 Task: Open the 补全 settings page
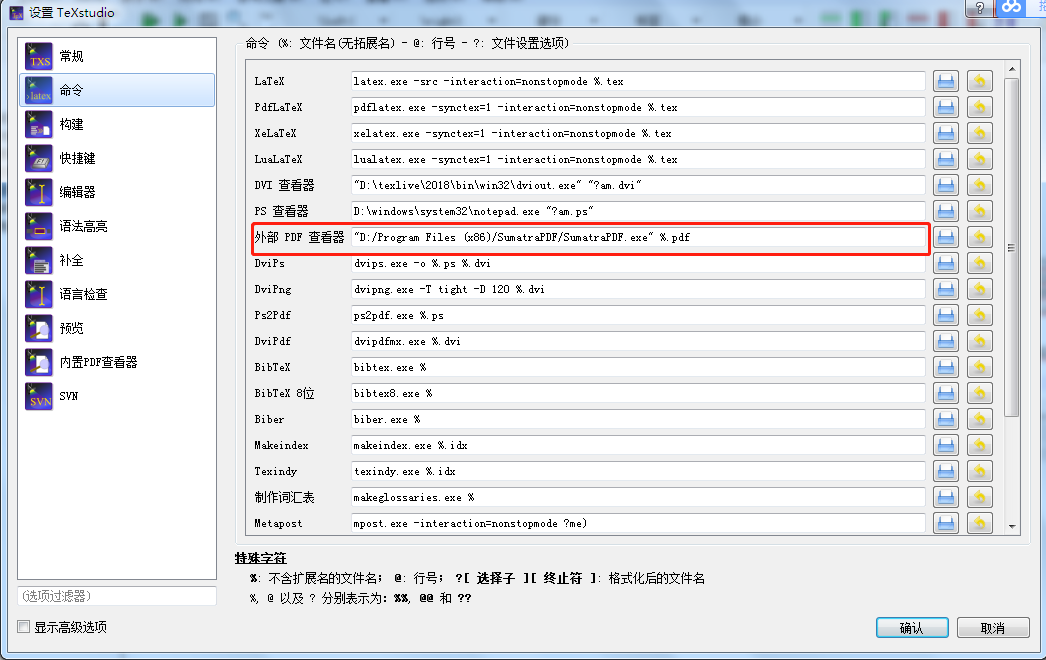coord(117,260)
